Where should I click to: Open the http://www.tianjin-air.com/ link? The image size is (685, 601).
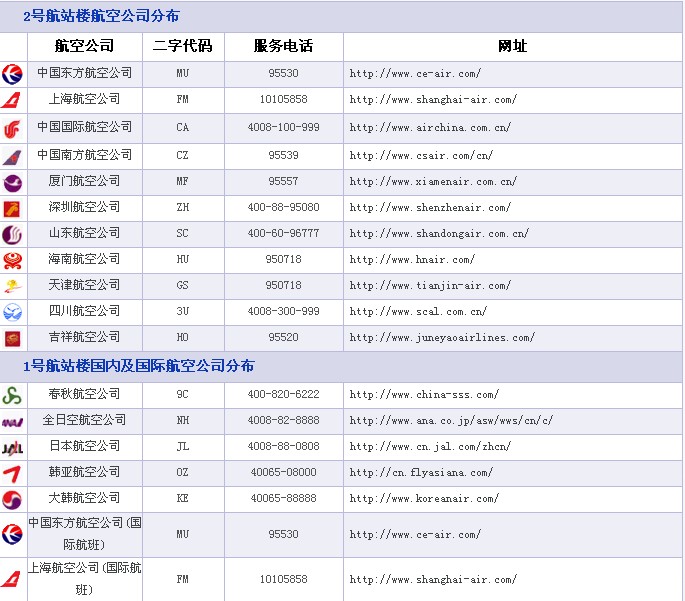[x=430, y=285]
